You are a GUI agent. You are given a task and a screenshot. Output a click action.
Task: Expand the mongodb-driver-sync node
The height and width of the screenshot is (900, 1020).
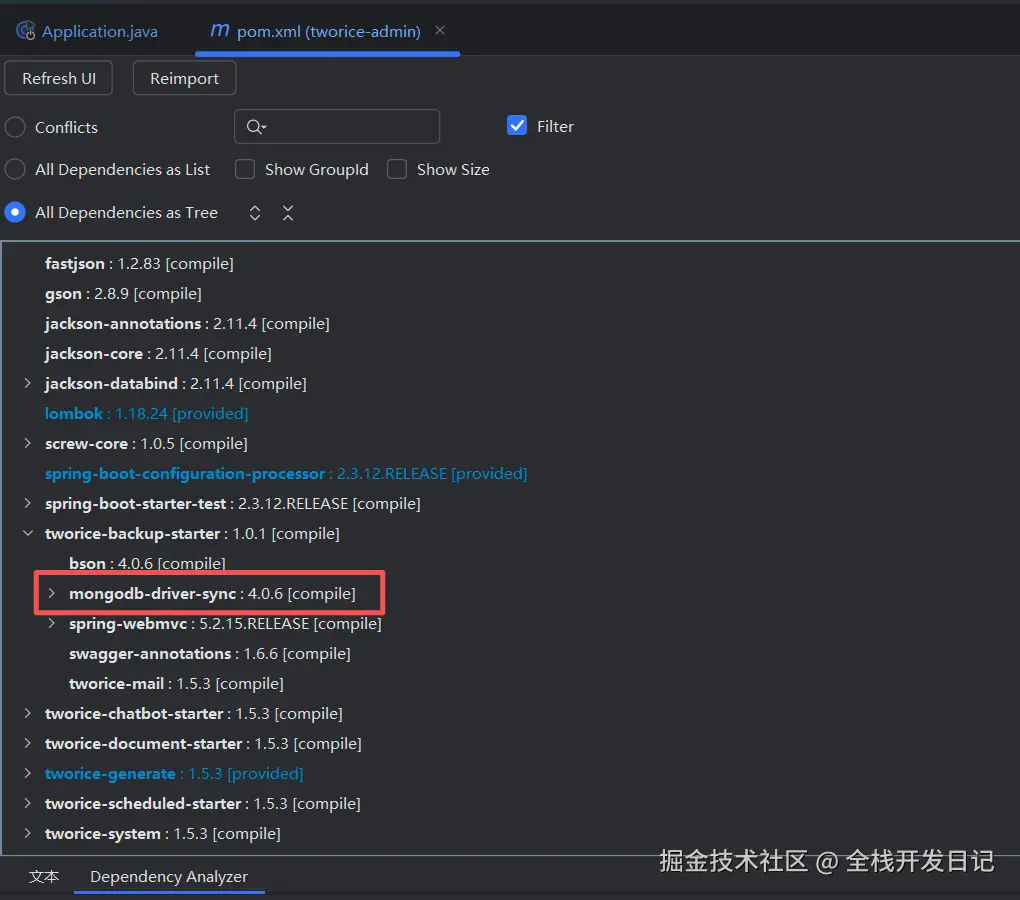[x=51, y=593]
